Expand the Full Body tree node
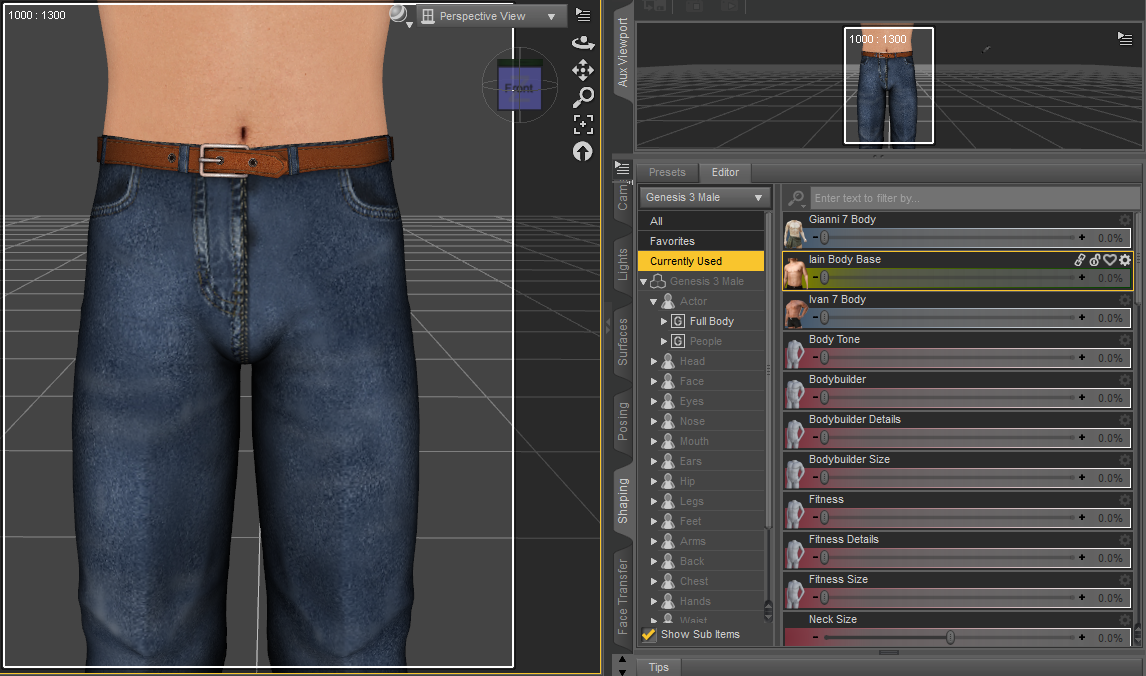 coord(664,322)
